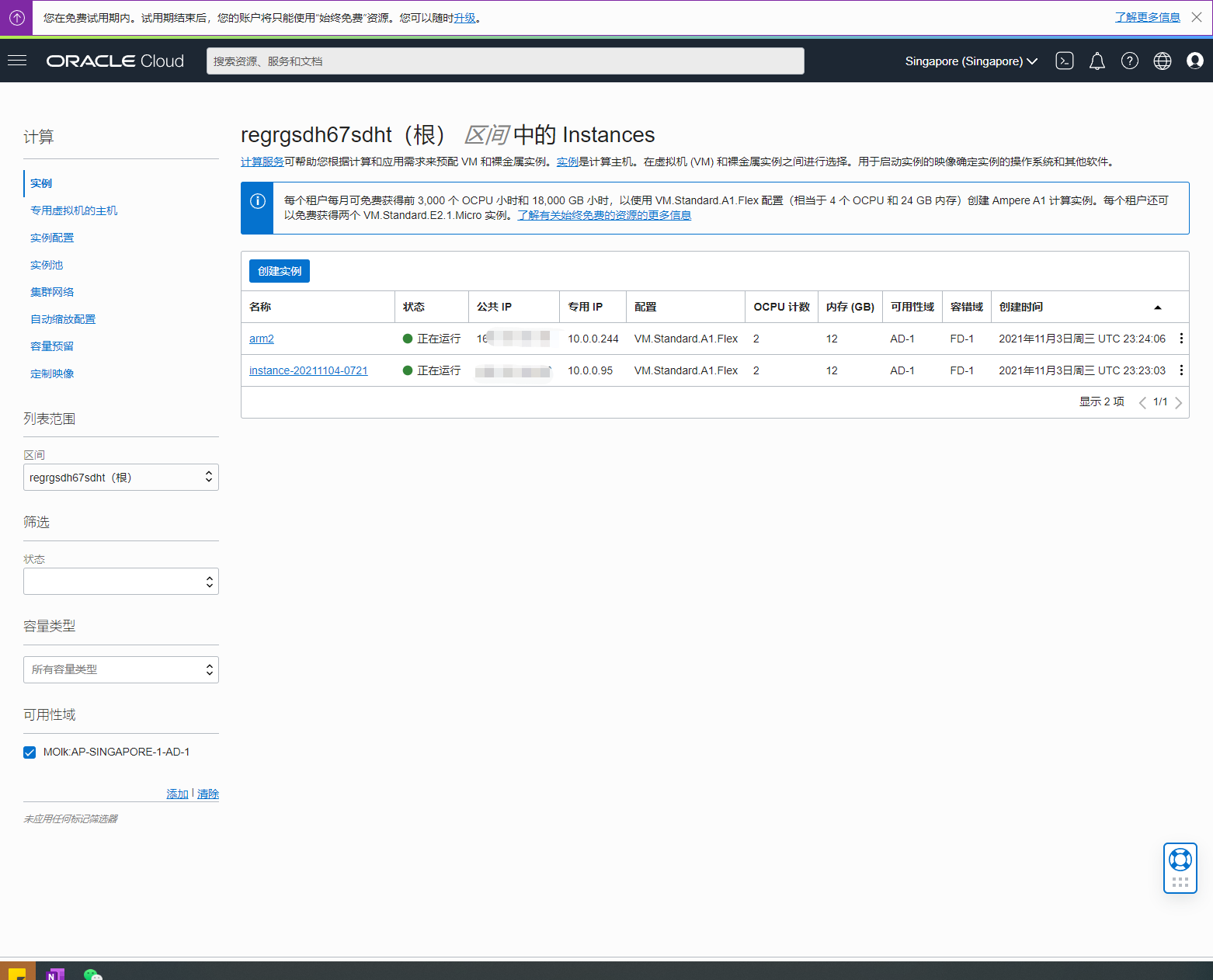The width and height of the screenshot is (1213, 980).
Task: Open 实例配置 sidebar item
Action: pos(52,238)
